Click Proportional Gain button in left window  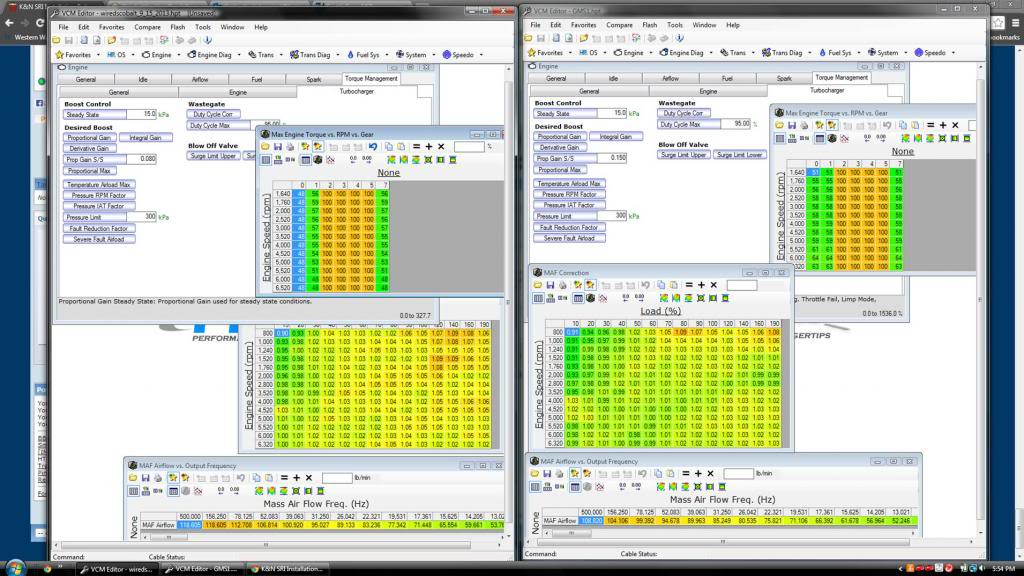pos(91,138)
